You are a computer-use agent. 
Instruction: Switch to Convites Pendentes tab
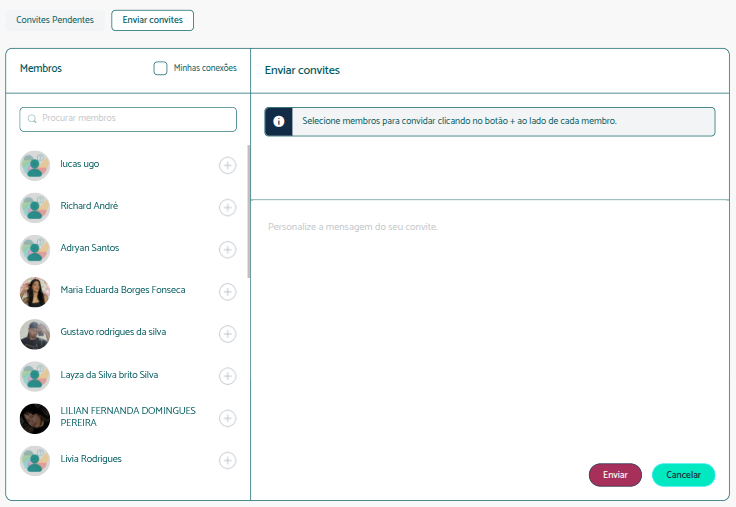pos(54,20)
